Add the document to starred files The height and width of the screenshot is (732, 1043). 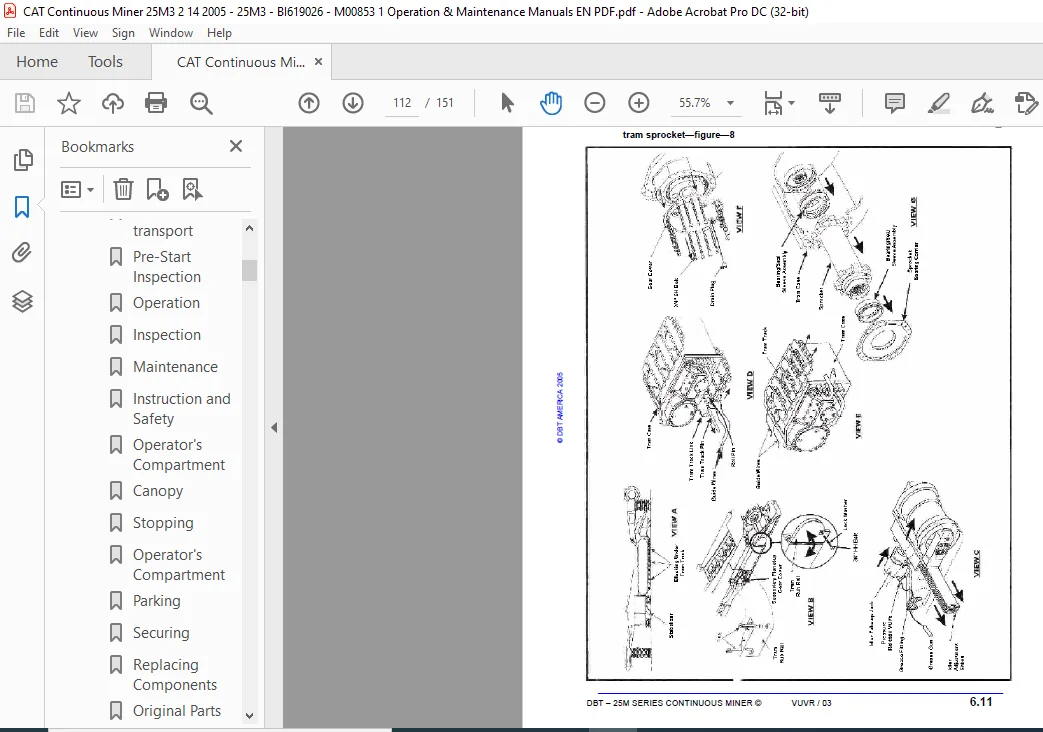tap(69, 103)
